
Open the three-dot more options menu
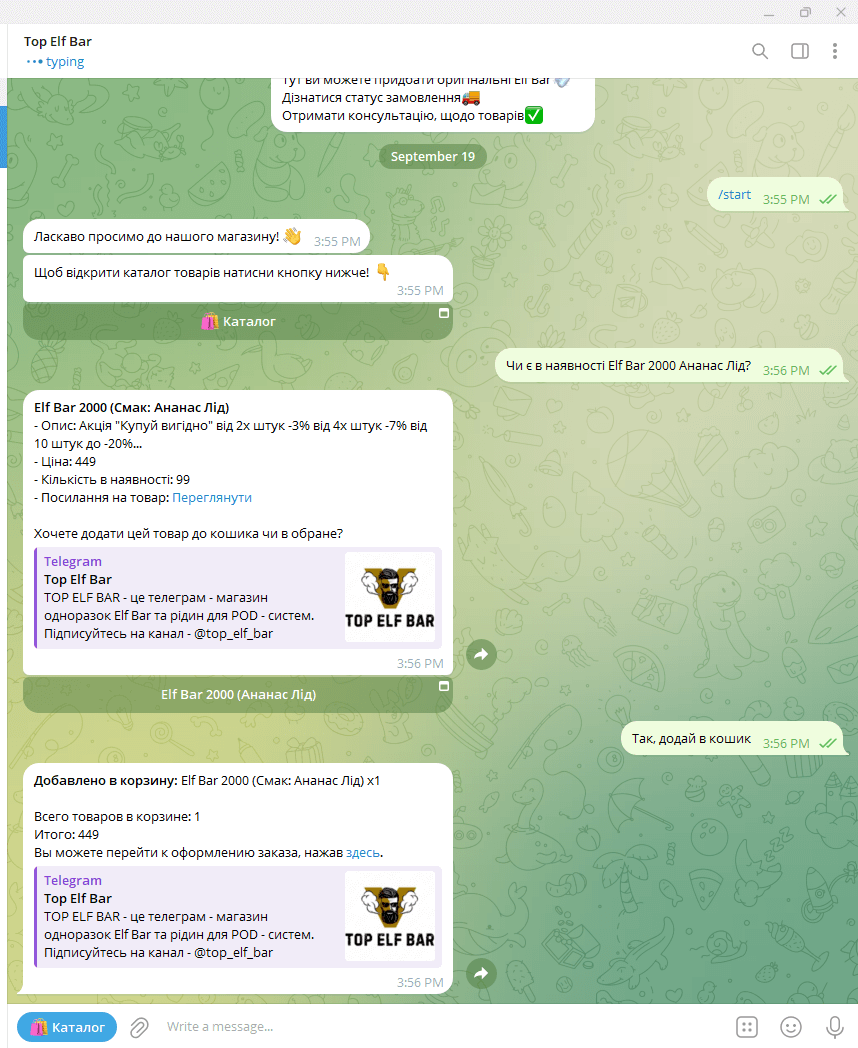(835, 51)
